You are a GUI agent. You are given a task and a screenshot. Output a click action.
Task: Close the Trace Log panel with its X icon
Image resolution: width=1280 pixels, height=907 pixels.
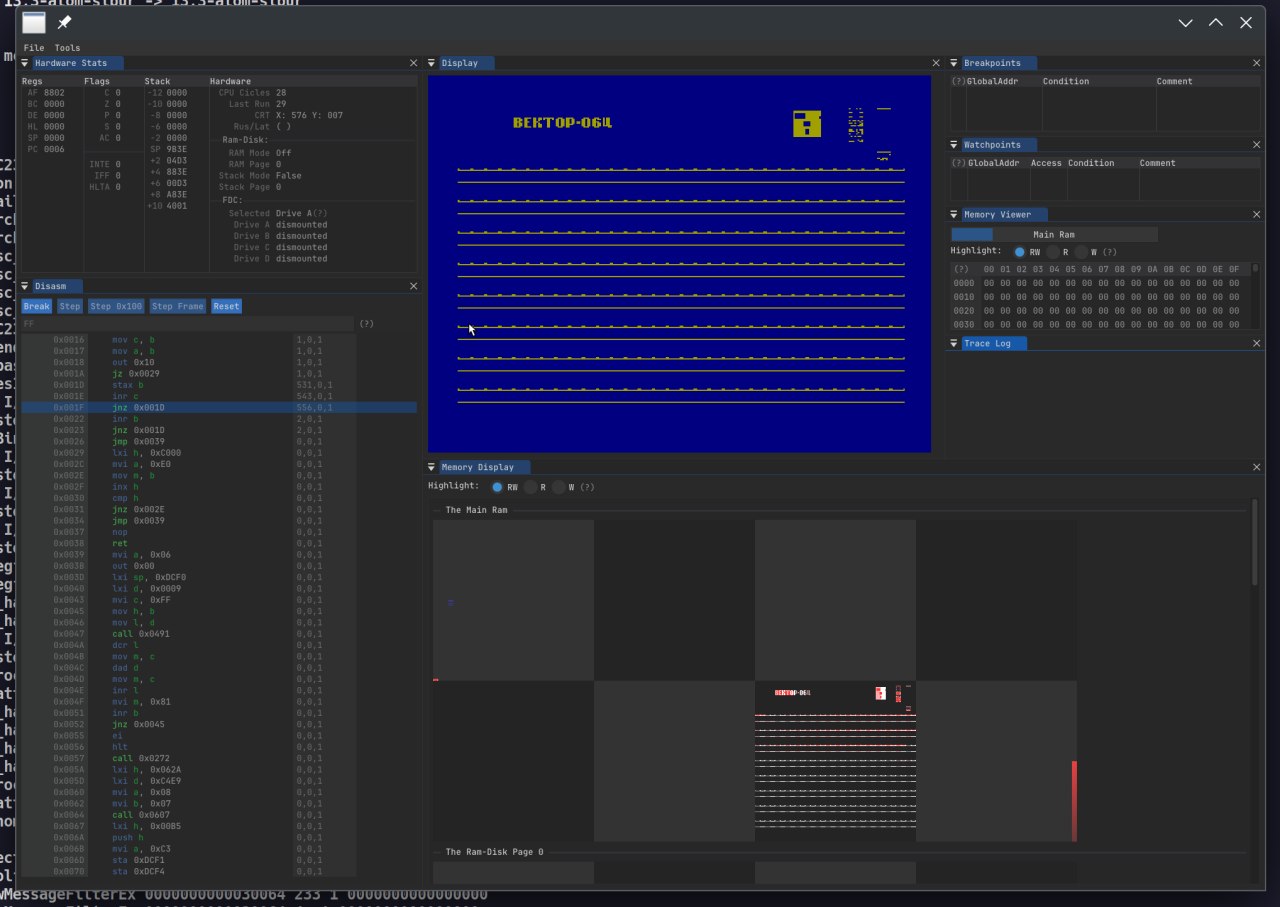click(1257, 343)
